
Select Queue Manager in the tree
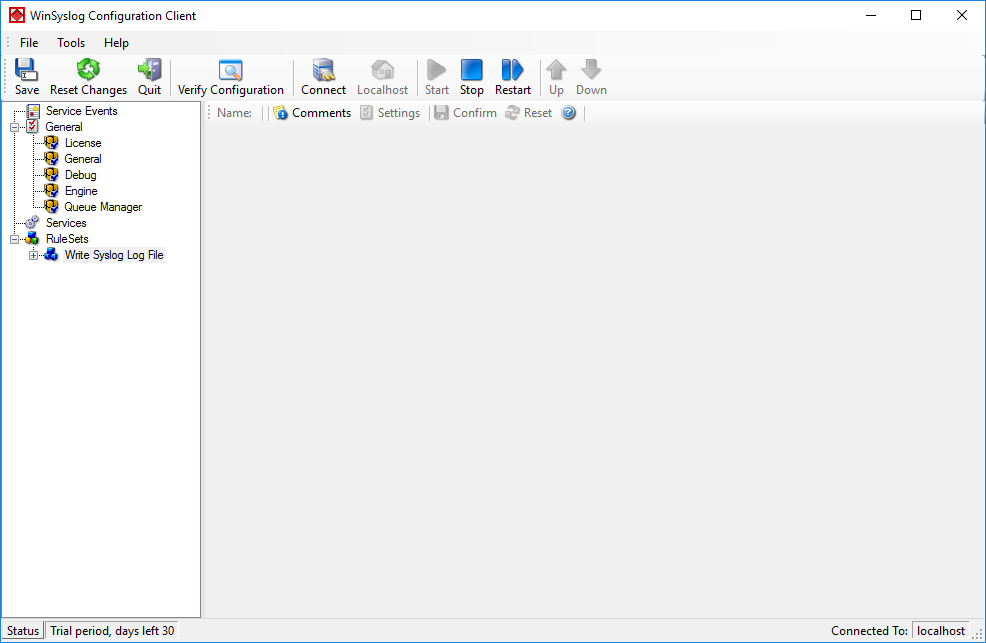(x=103, y=207)
